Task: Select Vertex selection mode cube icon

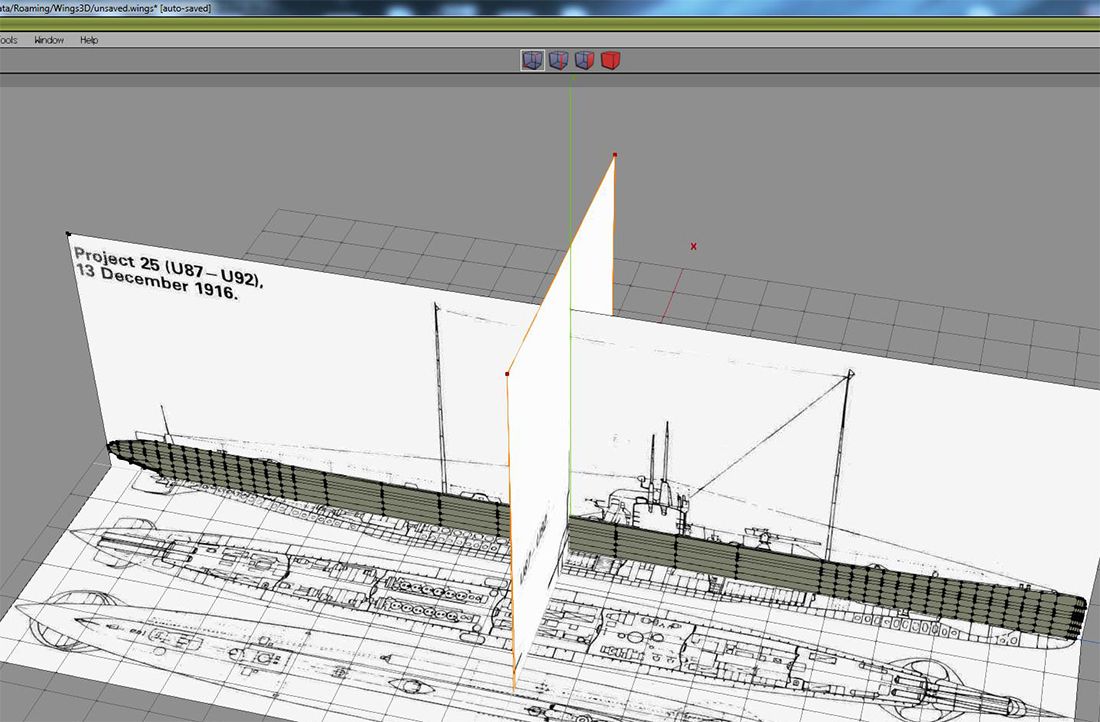Action: point(532,60)
